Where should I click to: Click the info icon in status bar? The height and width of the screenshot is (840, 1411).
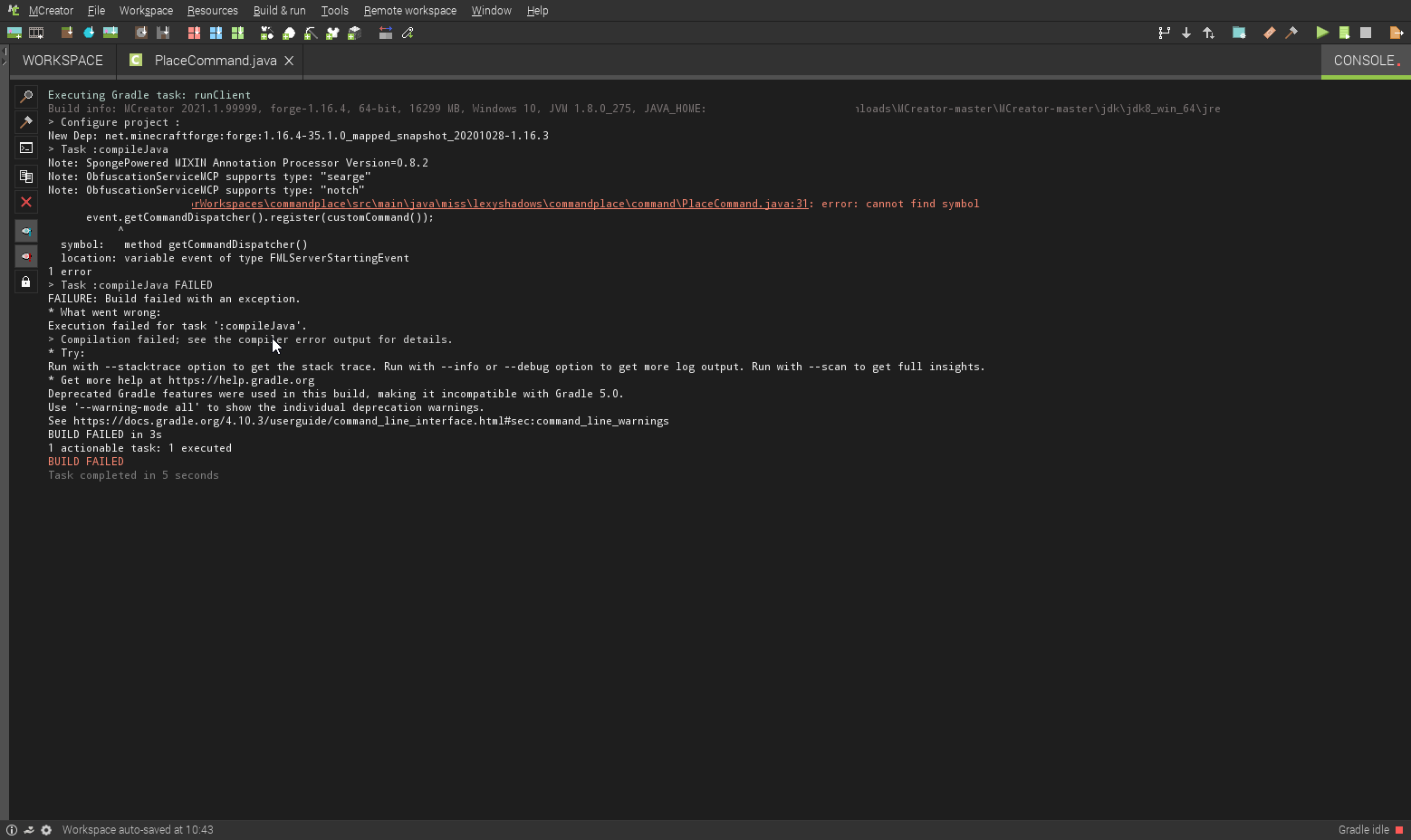point(12,830)
